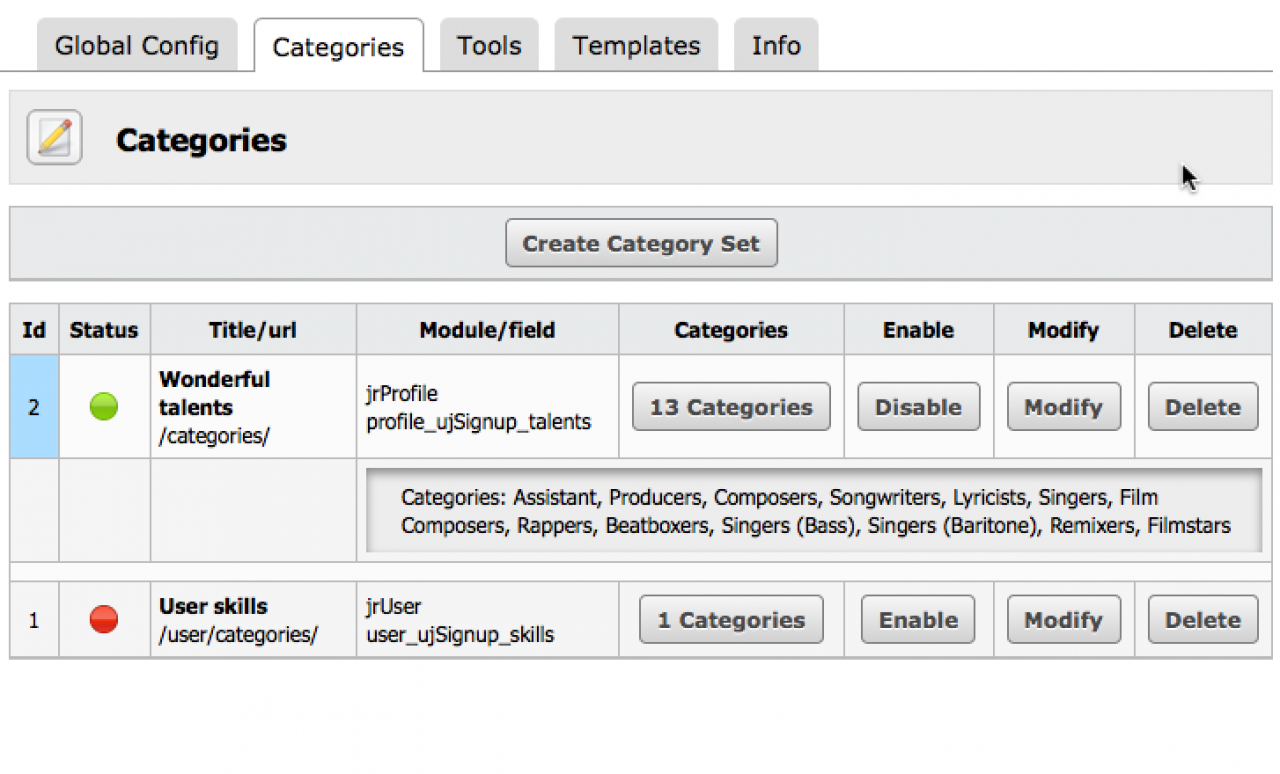Disable the Wonderful talents category set
This screenshot has height=774, width=1280.
point(918,407)
